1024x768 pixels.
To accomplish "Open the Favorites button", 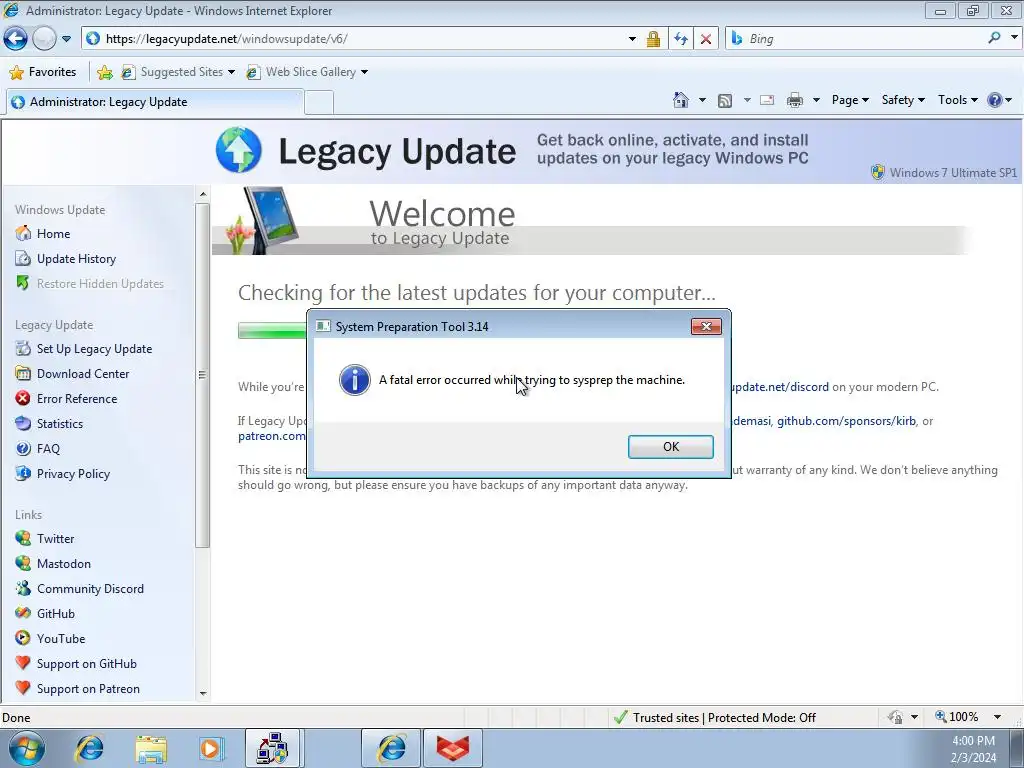I will pos(43,72).
